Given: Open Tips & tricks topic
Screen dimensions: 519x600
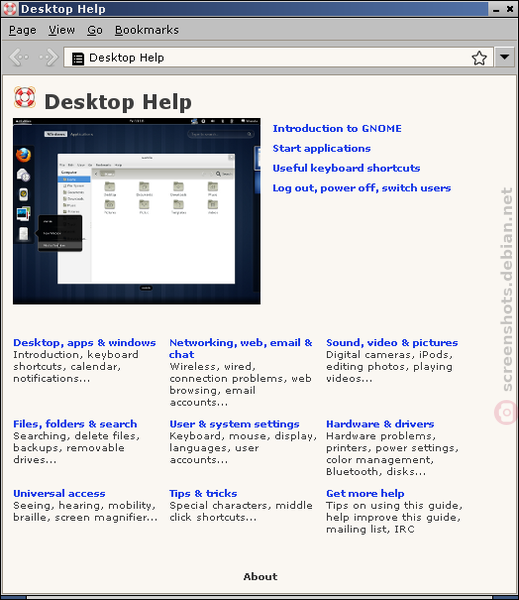Looking at the screenshot, I should (x=203, y=494).
